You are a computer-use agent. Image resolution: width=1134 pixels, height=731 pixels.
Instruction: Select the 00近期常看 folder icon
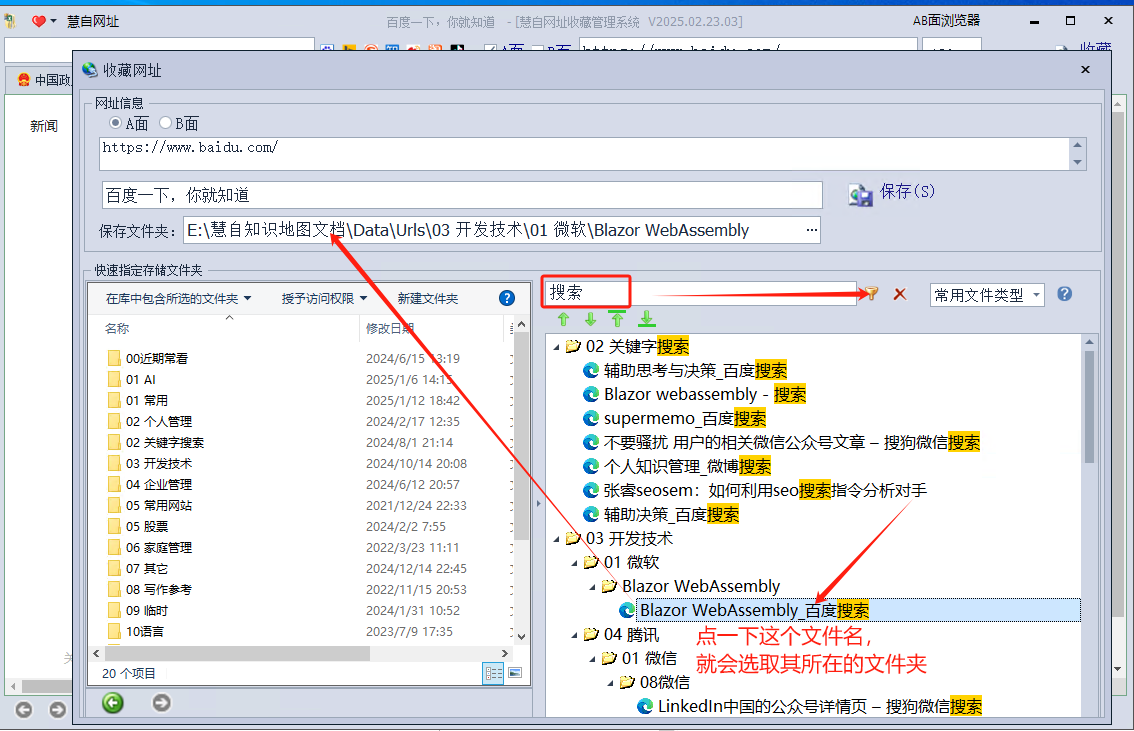tap(114, 358)
